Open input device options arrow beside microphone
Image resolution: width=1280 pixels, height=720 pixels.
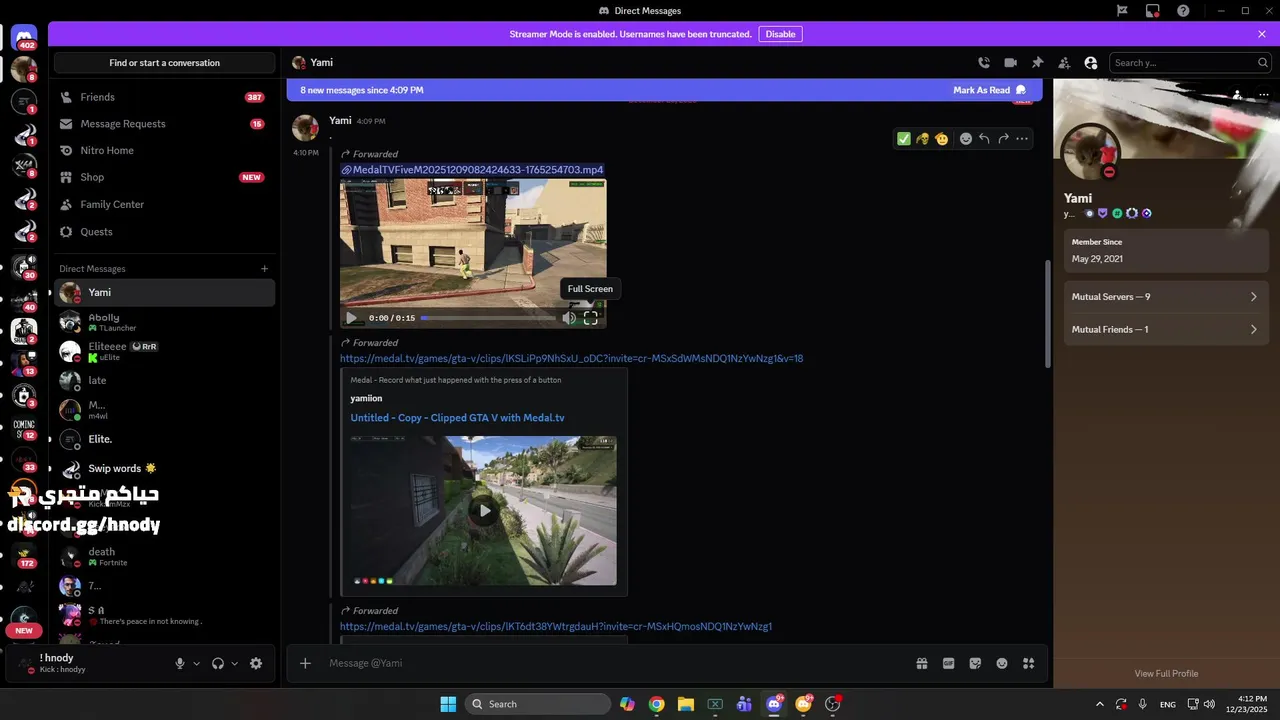pos(196,663)
